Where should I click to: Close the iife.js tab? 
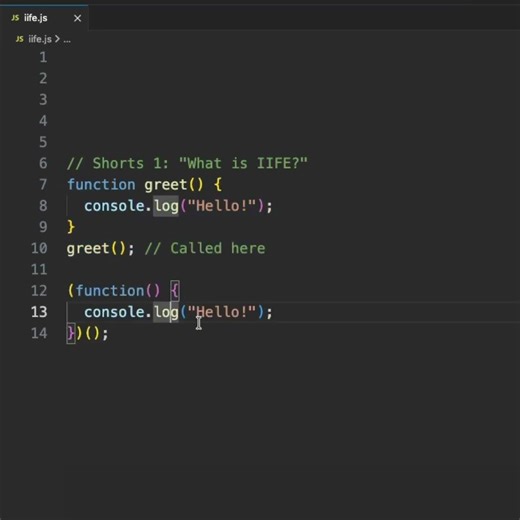(x=77, y=18)
